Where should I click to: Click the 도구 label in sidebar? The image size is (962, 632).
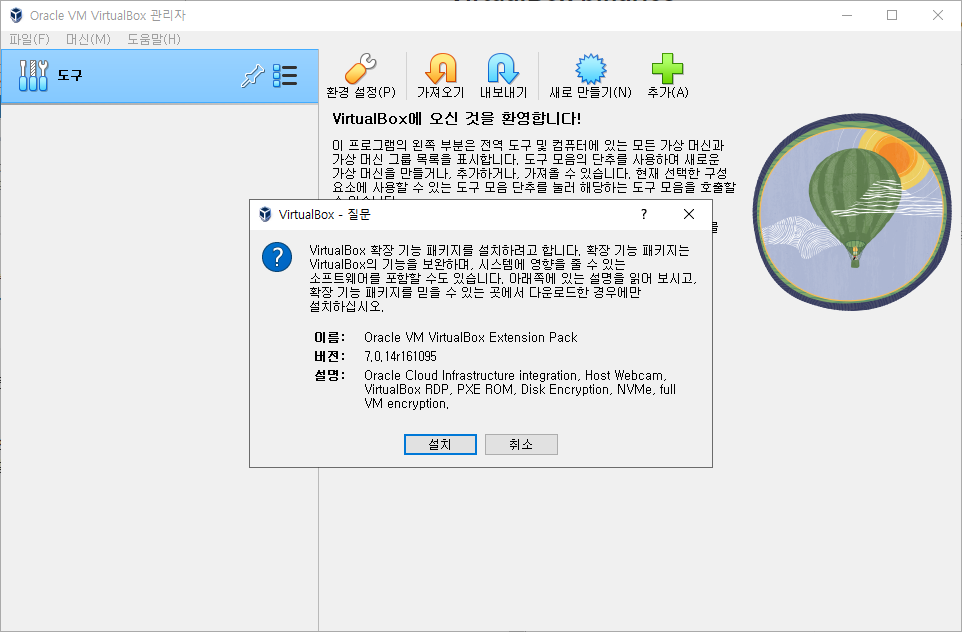coord(70,75)
